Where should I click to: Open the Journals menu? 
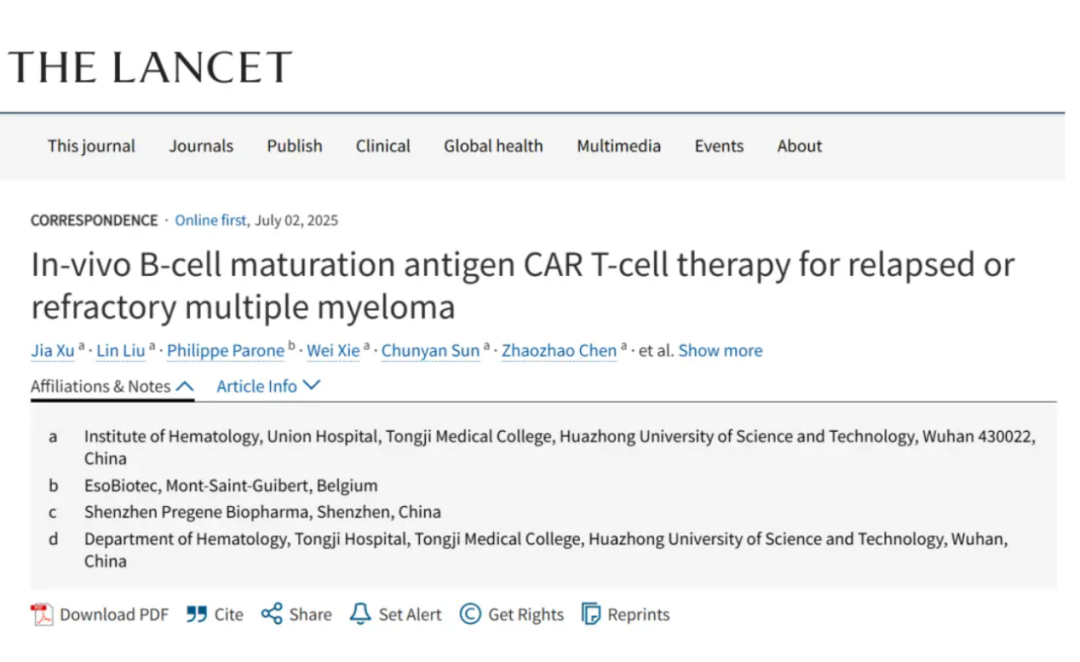201,146
